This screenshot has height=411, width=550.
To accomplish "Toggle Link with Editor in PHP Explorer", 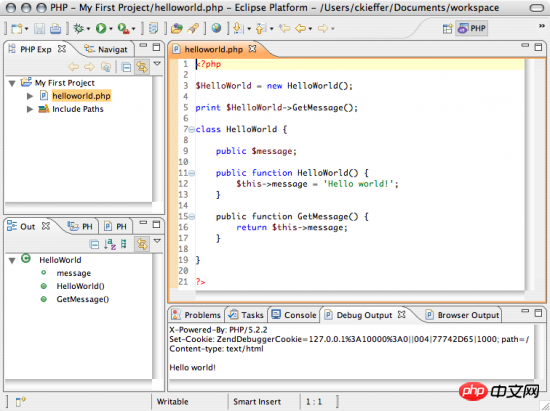I will (x=142, y=67).
